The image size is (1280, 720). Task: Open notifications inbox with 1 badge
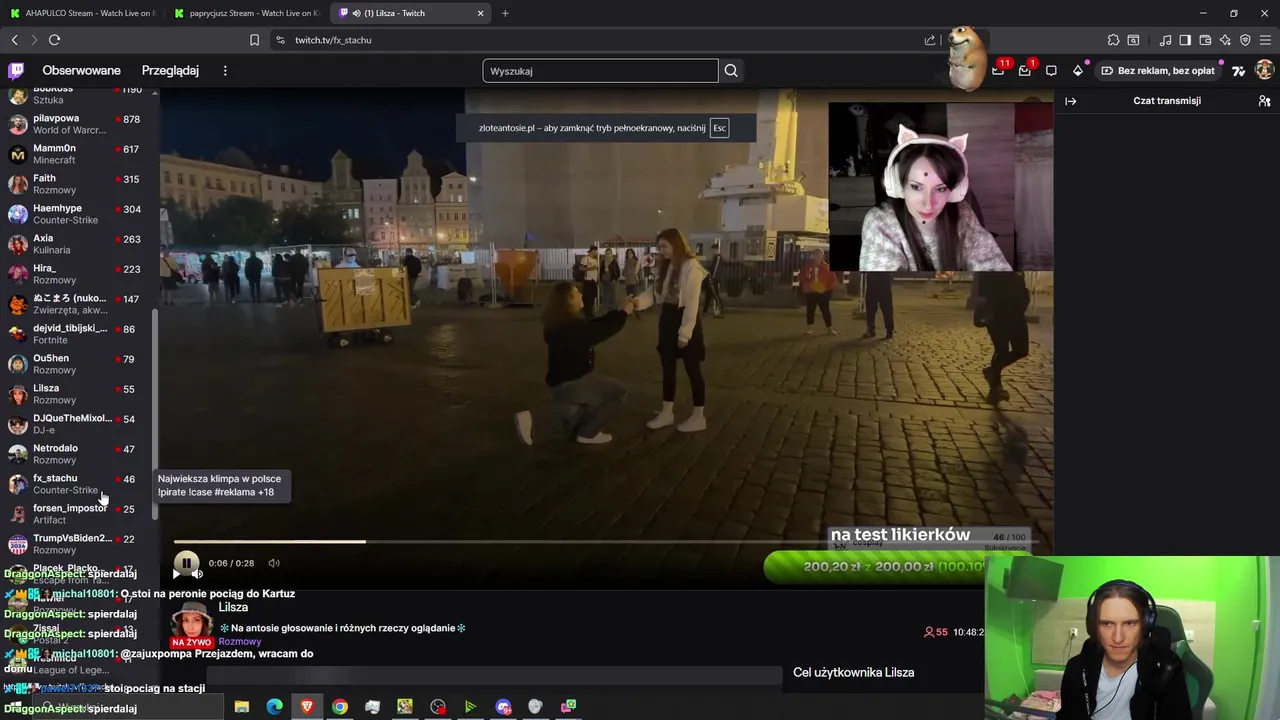(1025, 70)
